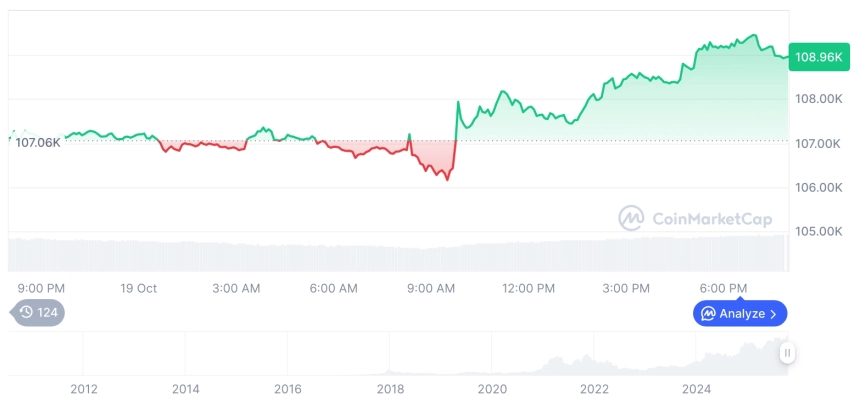Jump to 2024 on the overview timeline
860x401 pixels.
coord(696,388)
